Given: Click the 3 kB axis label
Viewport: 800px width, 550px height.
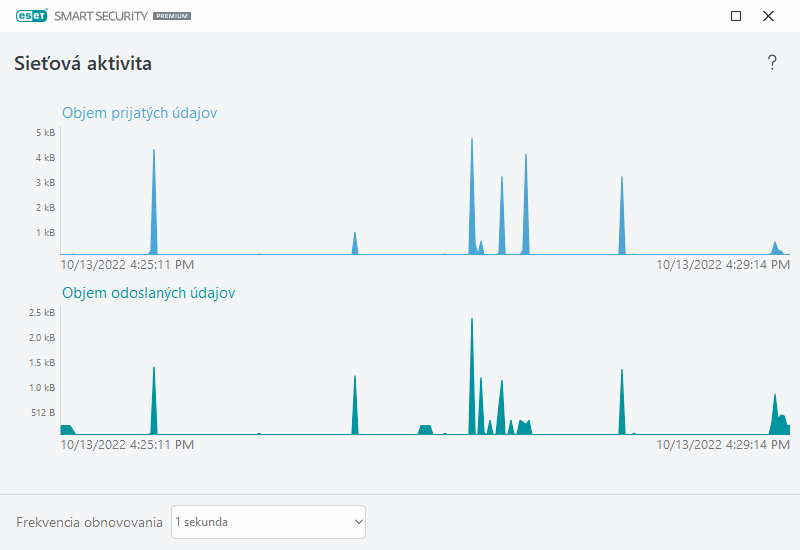Looking at the screenshot, I should tap(45, 183).
